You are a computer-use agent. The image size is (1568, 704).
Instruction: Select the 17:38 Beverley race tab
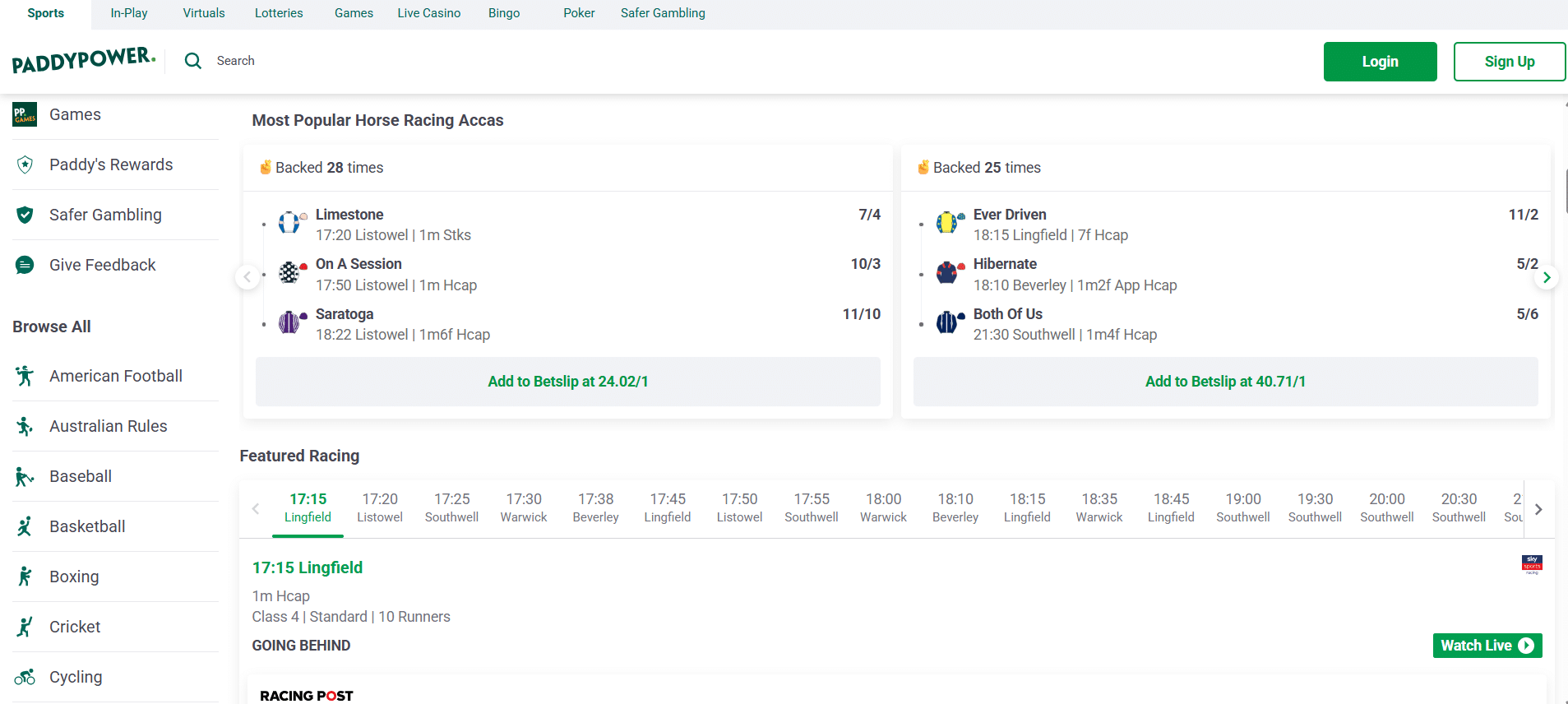point(596,508)
